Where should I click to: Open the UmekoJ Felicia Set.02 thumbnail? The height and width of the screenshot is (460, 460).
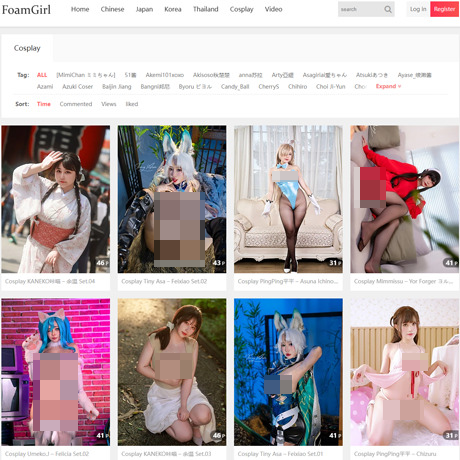tap(56, 372)
